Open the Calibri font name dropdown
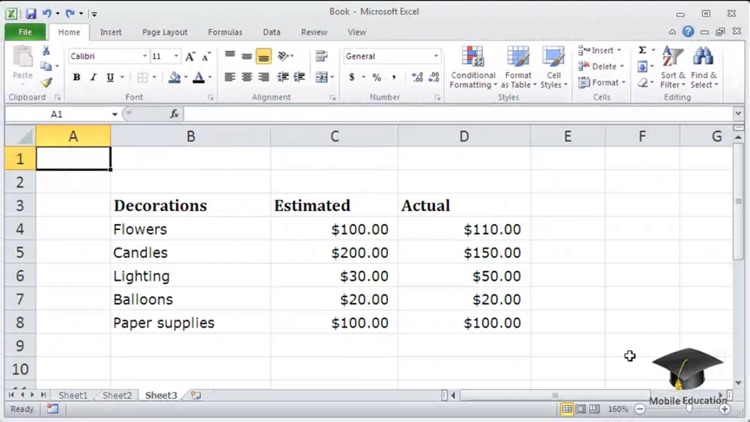 144,56
